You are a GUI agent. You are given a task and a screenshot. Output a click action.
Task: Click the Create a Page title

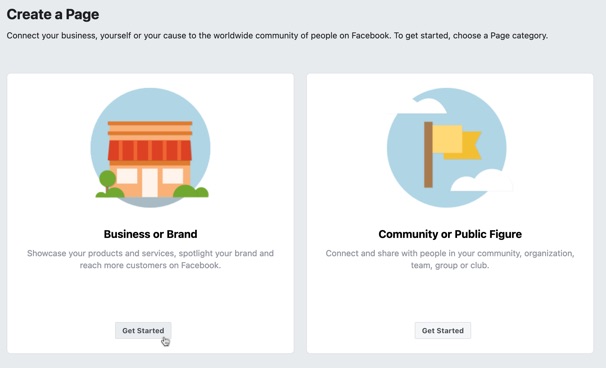[53, 15]
